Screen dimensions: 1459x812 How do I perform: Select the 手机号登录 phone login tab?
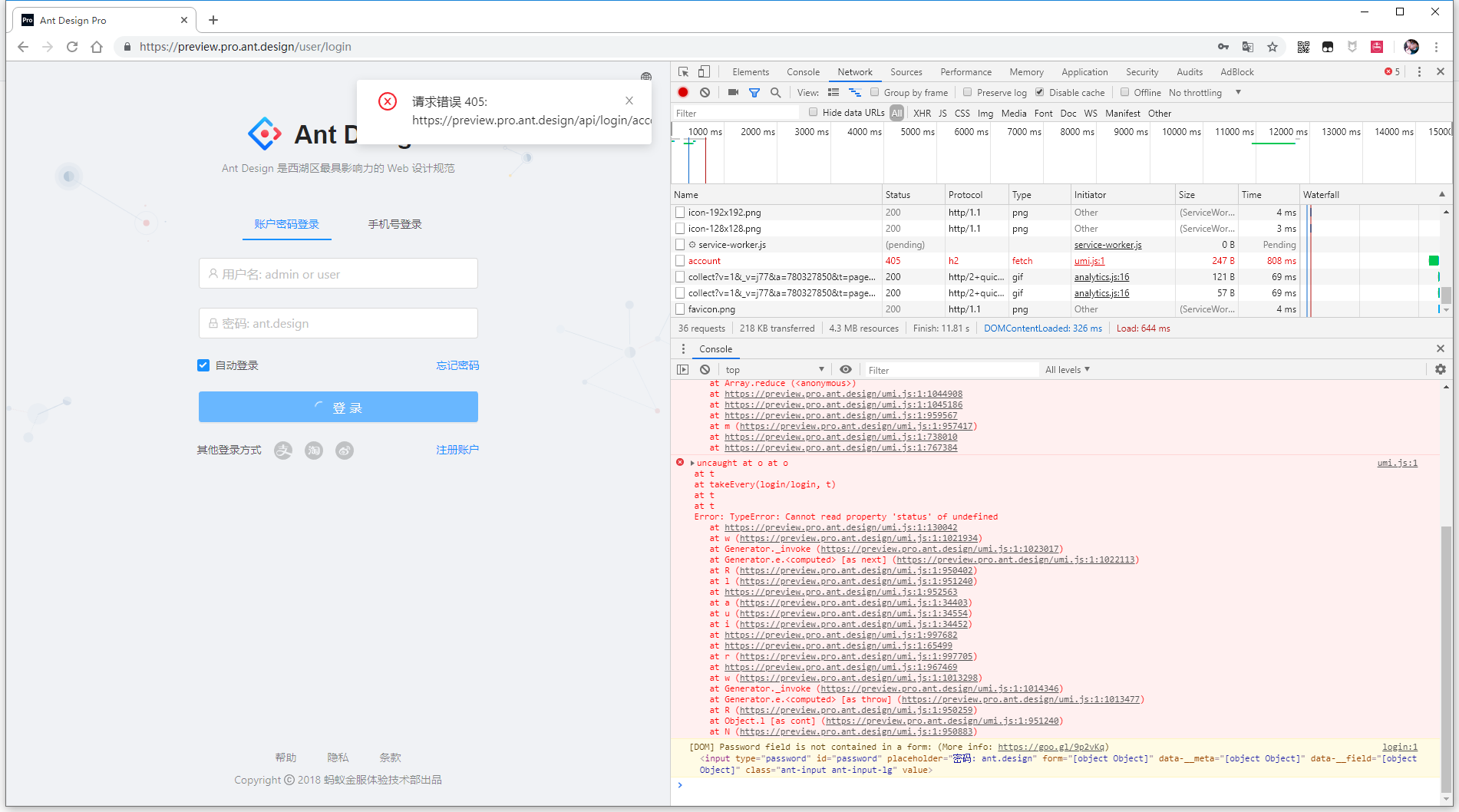pyautogui.click(x=394, y=224)
